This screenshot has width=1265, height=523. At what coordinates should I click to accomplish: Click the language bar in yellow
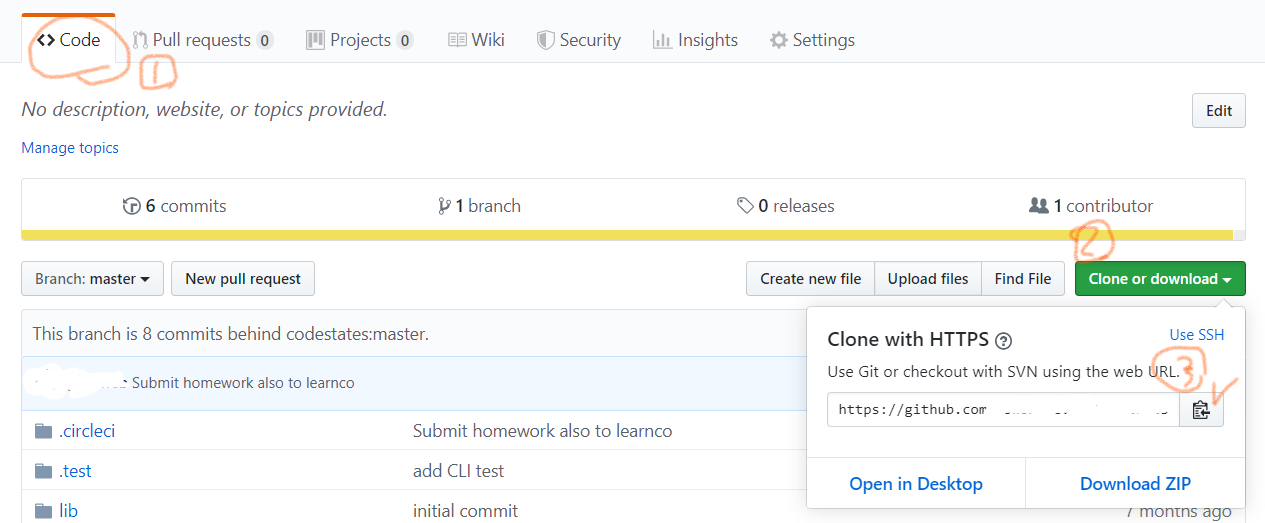point(627,236)
